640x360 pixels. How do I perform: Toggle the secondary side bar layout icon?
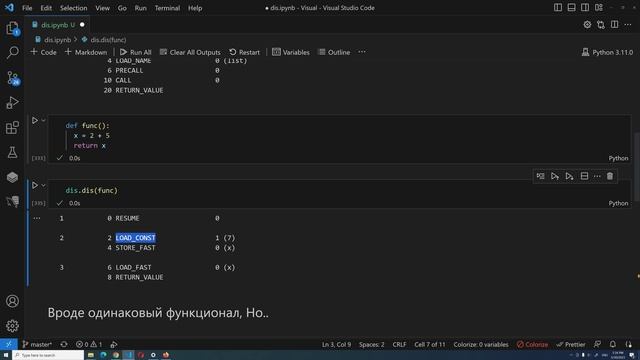pos(585,8)
